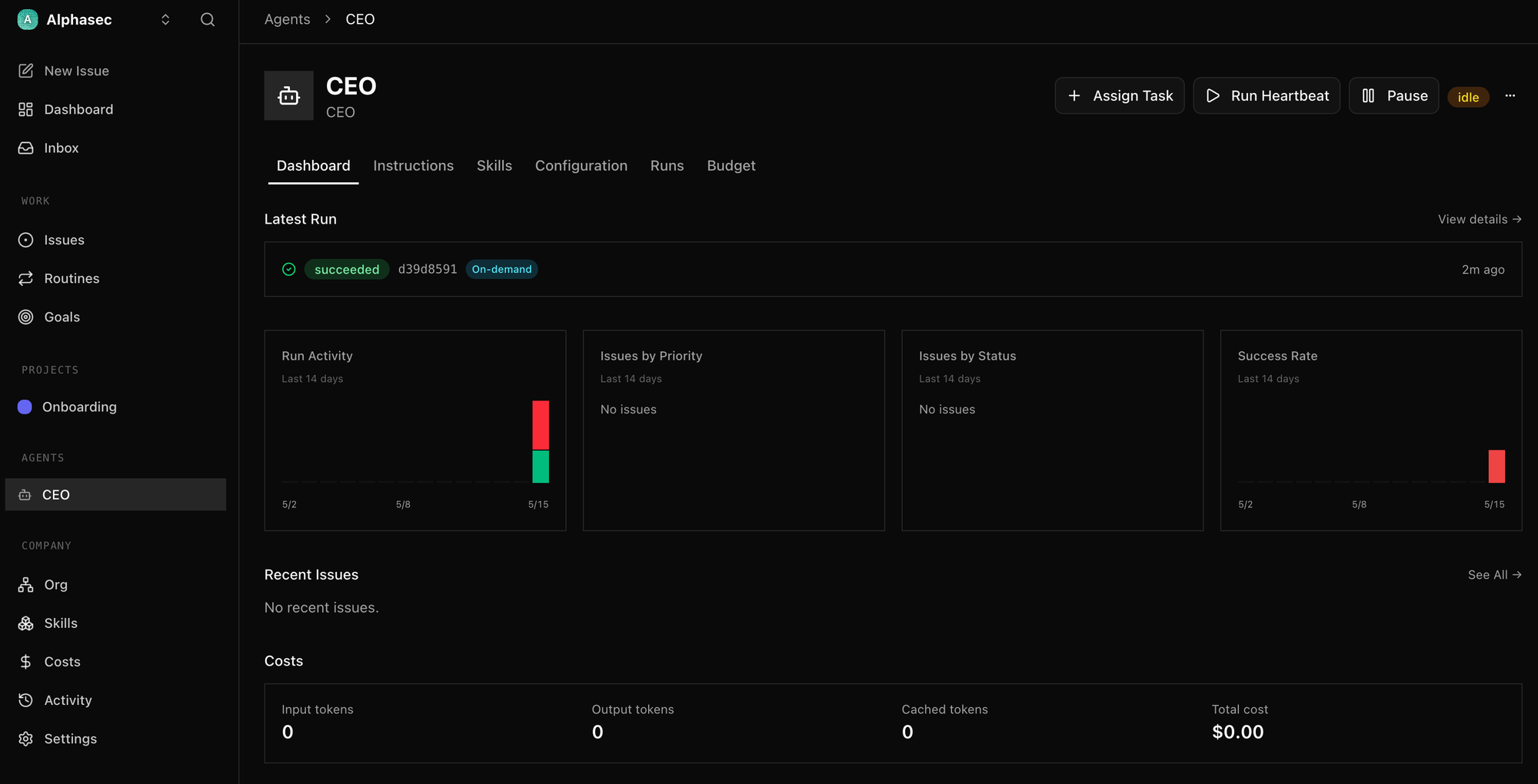The image size is (1538, 784).
Task: Click the New Issue pencil icon
Action: coord(25,71)
